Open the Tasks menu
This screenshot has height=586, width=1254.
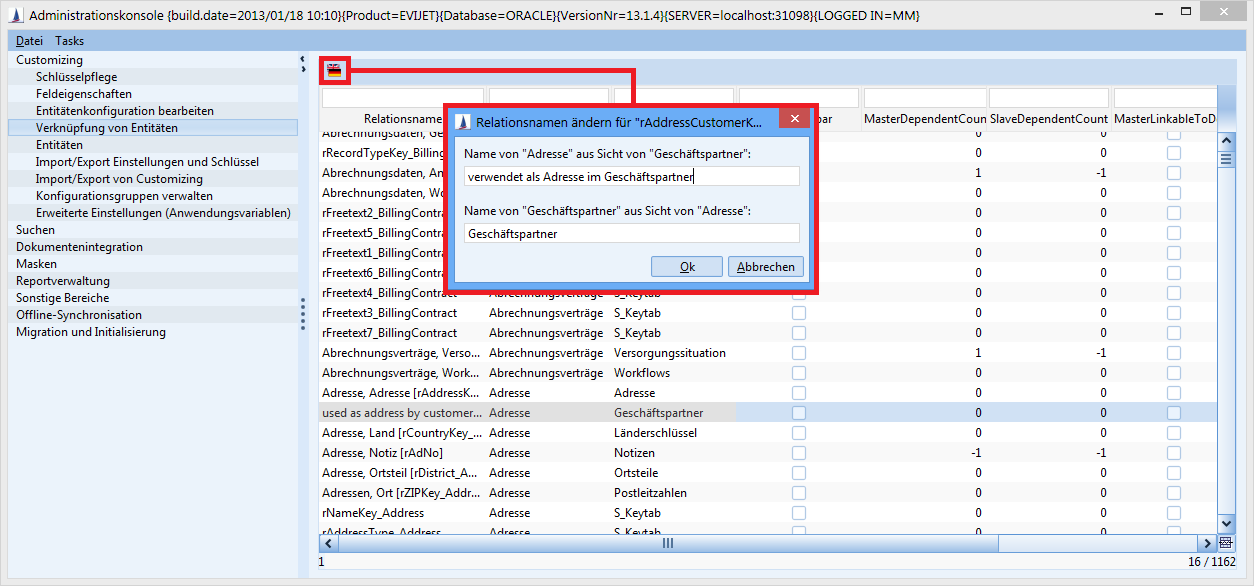tap(69, 41)
